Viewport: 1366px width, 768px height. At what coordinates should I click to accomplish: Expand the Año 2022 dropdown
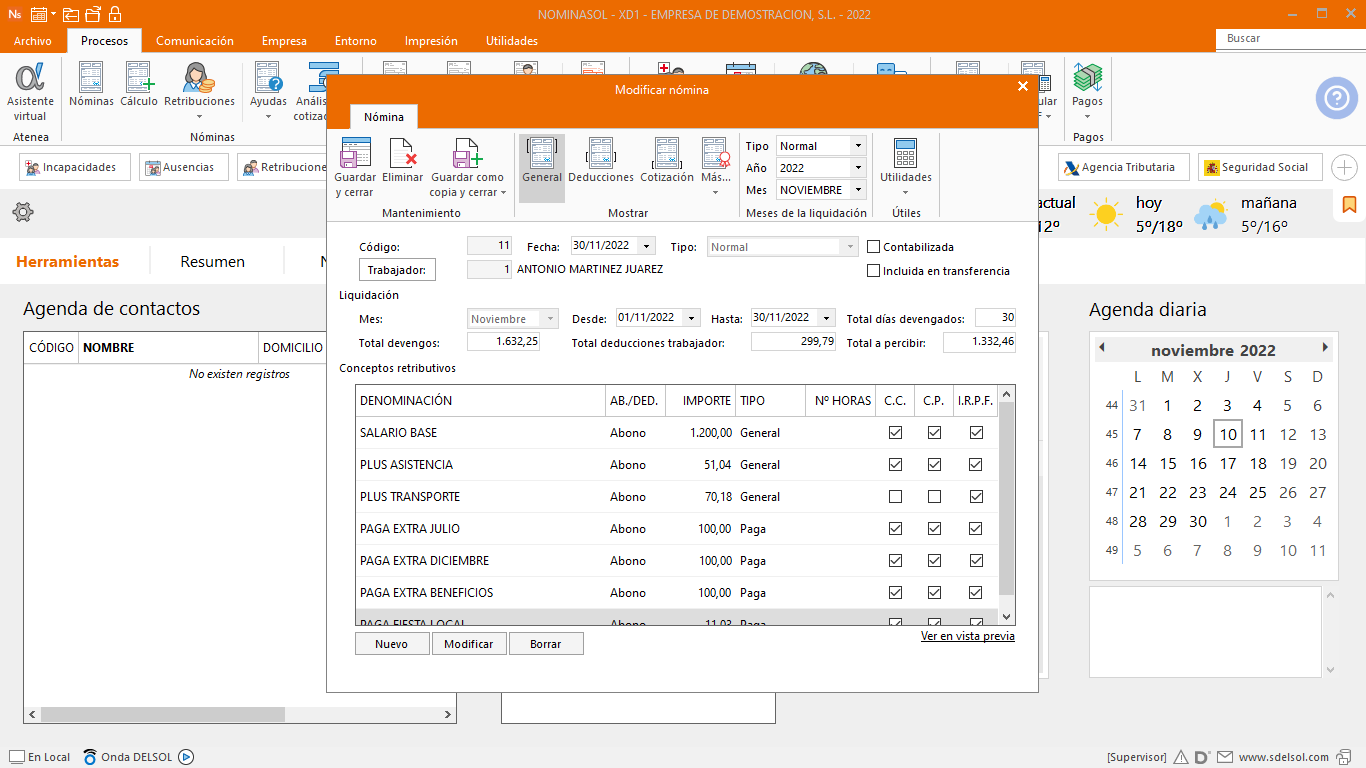pyautogui.click(x=858, y=168)
